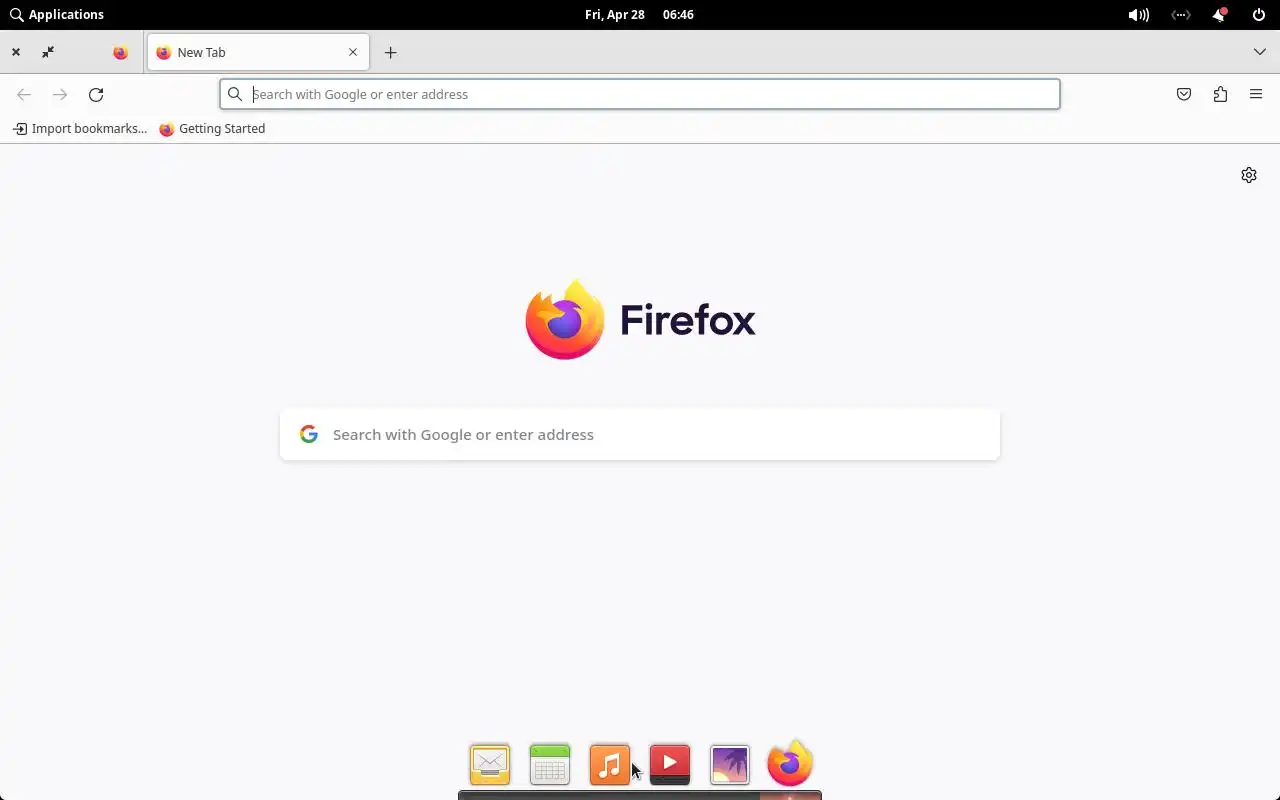Open the network indicator in the top panel
The image size is (1280, 800).
pos(1181,15)
